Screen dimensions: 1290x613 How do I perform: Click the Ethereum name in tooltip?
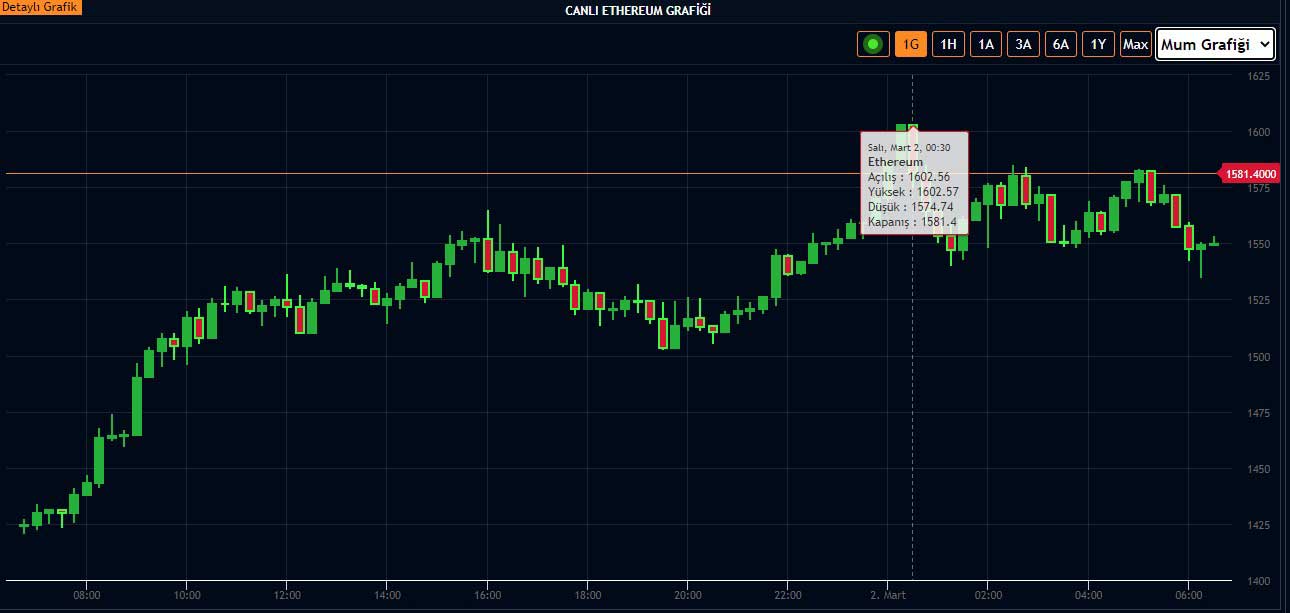[x=896, y=161]
